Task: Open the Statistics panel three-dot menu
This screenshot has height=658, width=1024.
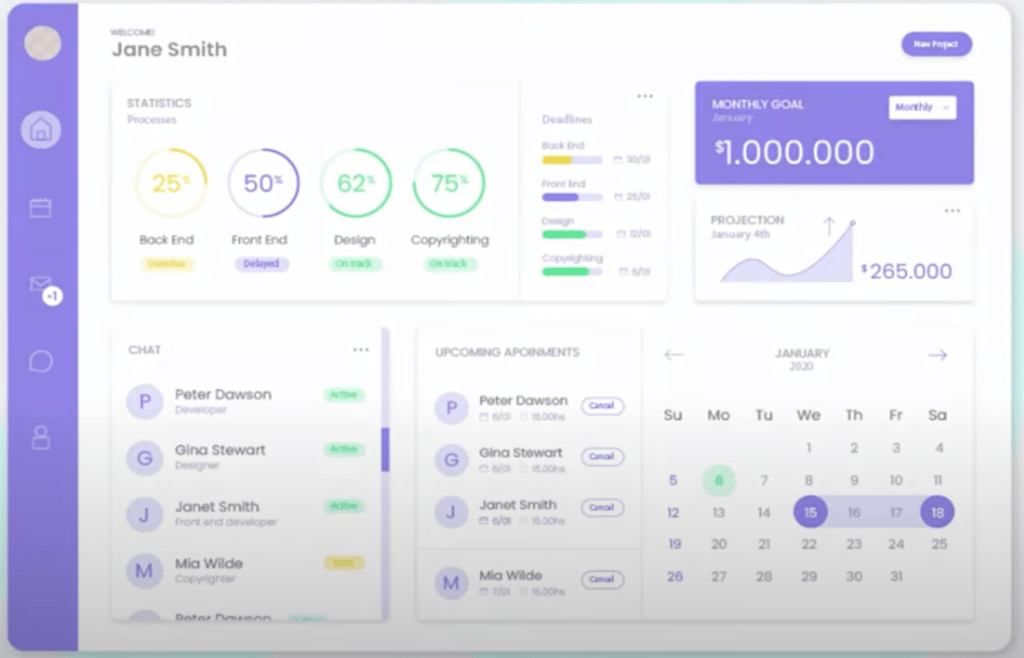Action: coord(645,96)
